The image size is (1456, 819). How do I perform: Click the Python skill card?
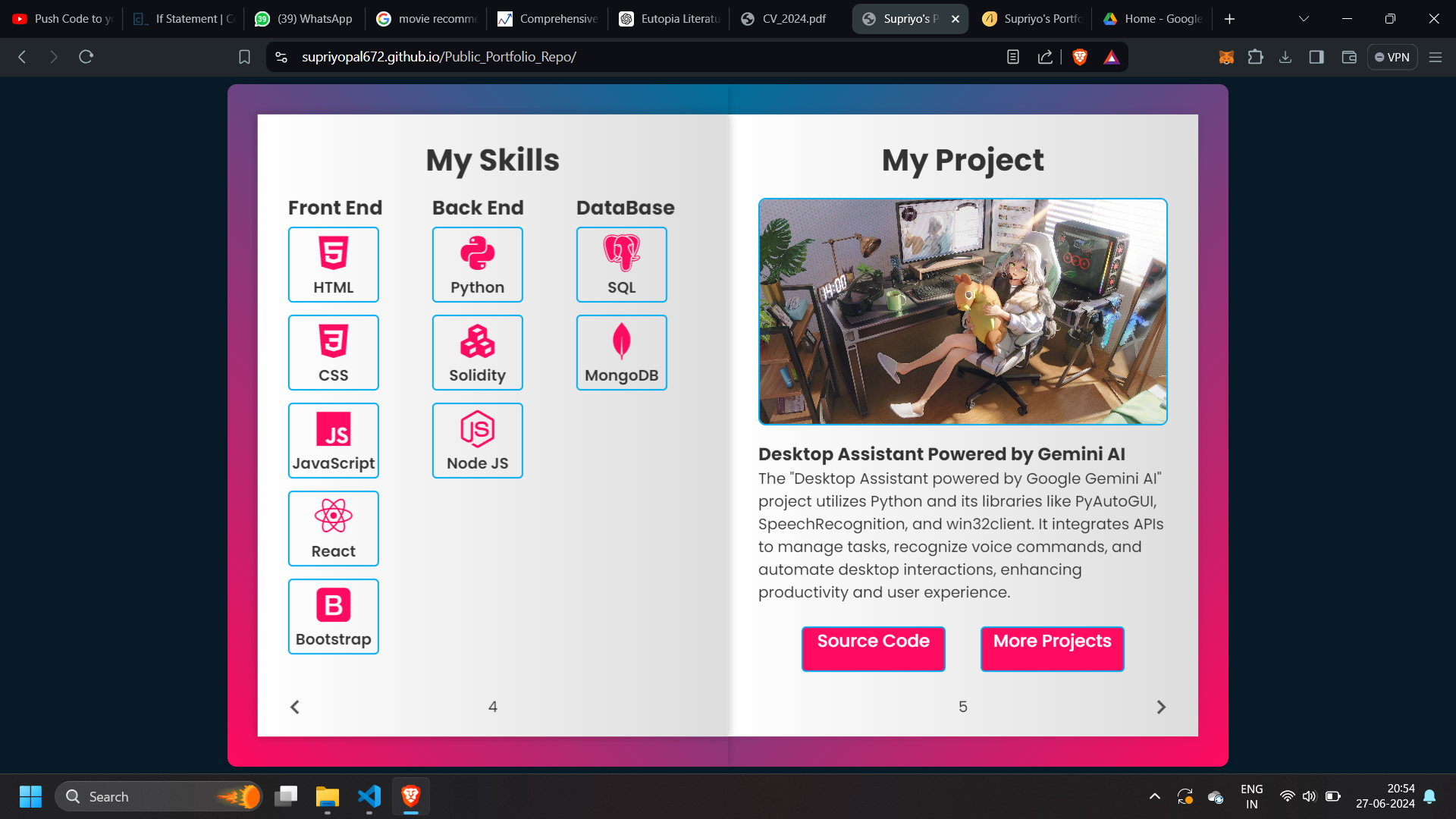pos(477,265)
